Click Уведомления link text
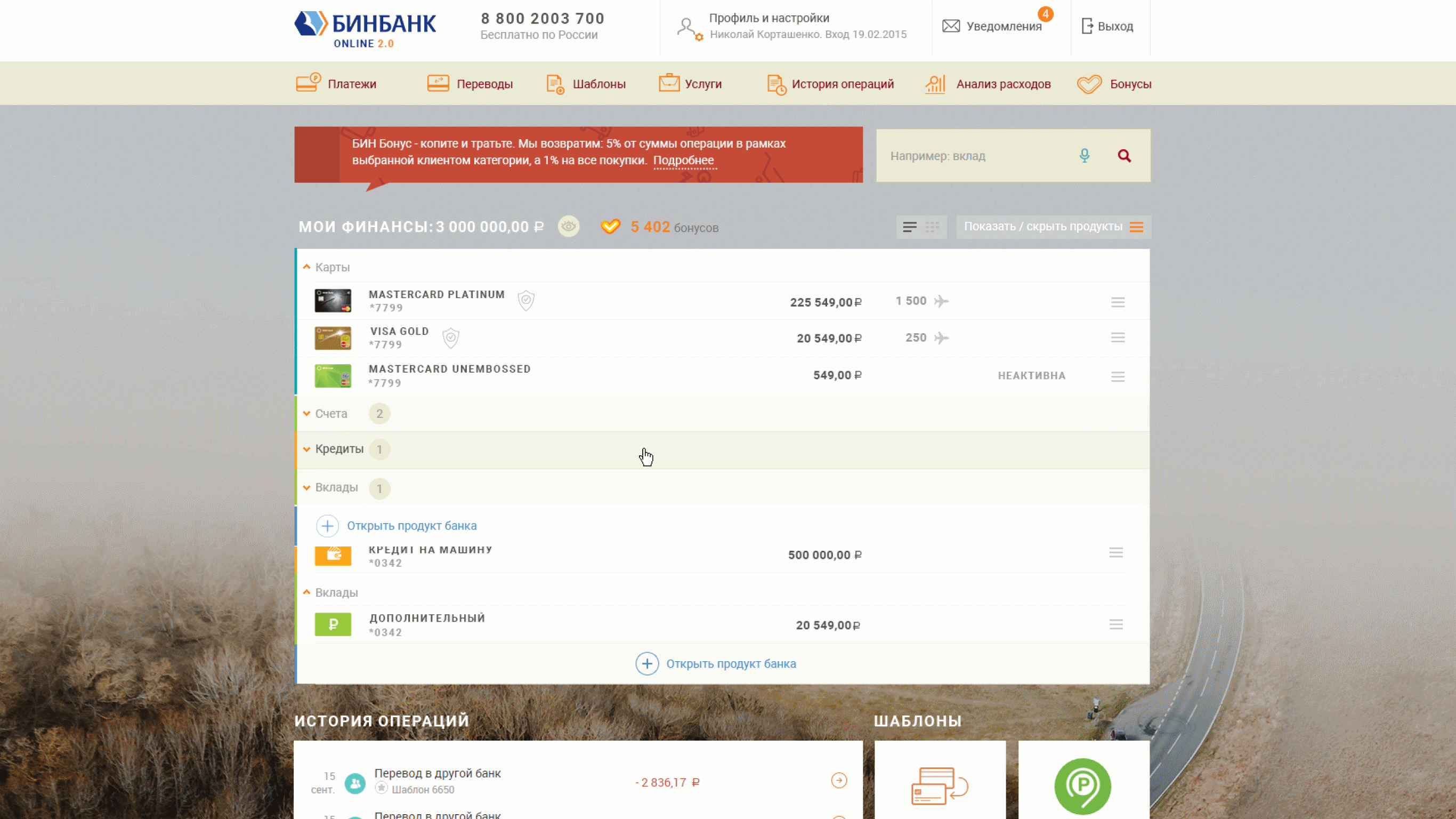1456x819 pixels. pyautogui.click(x=1004, y=27)
